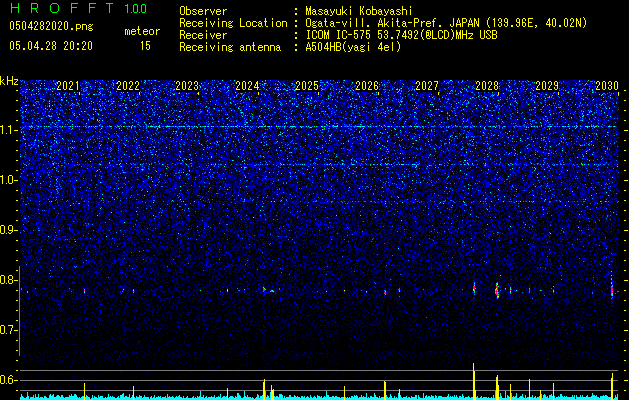
Task: Click the A504HB(yagi 4el) antenna text
Action: [x=353, y=47]
